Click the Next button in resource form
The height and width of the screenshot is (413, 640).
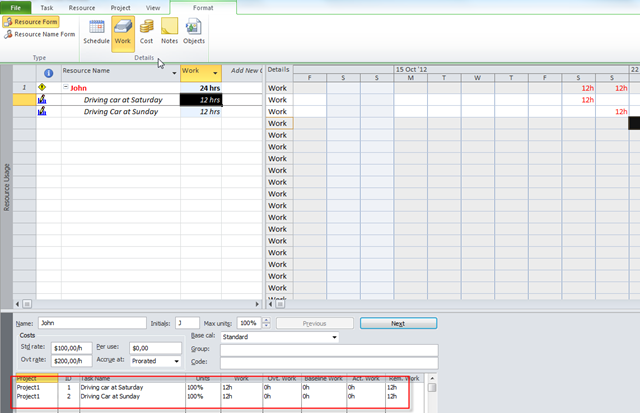398,323
